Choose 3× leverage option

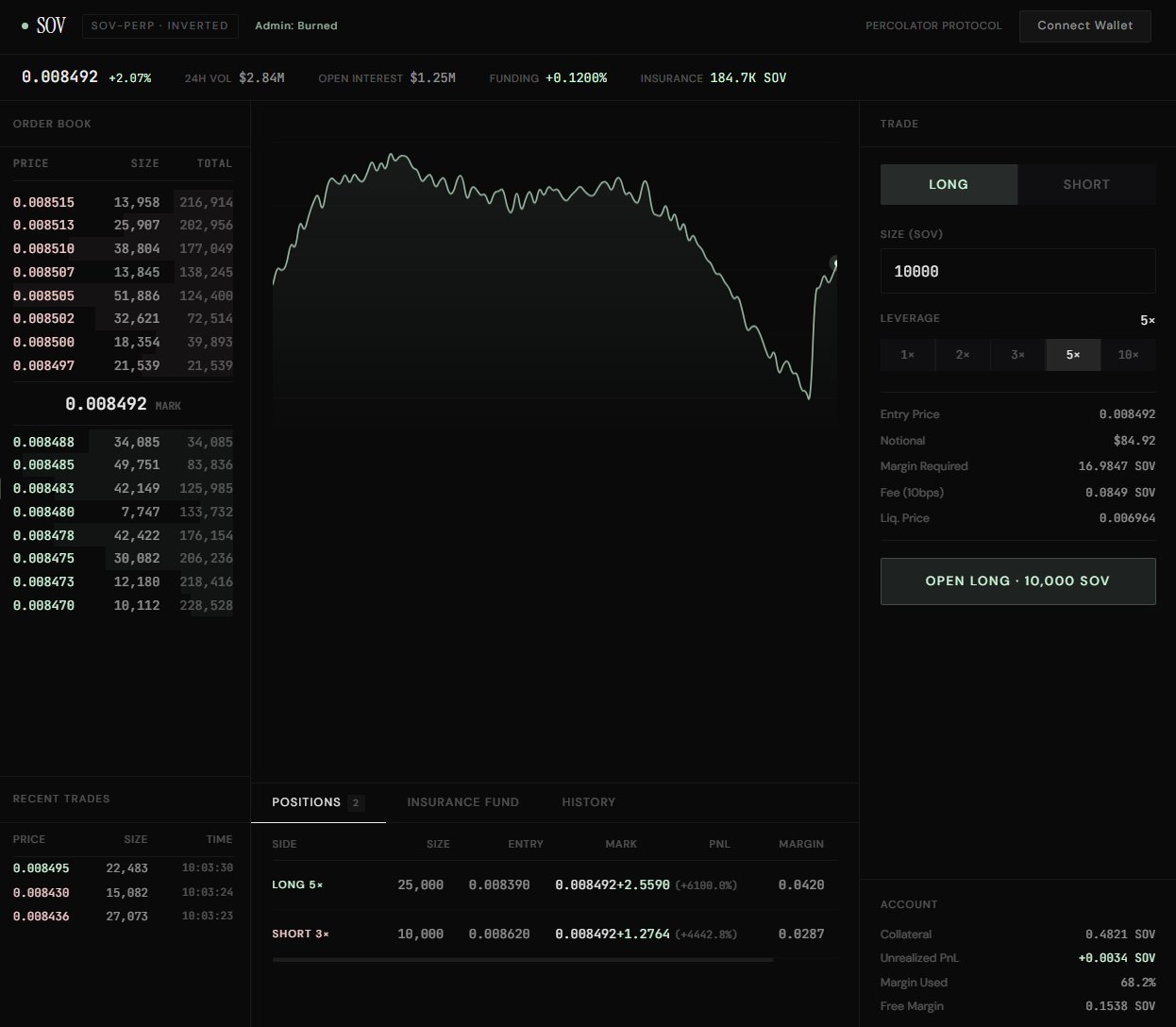click(1017, 355)
